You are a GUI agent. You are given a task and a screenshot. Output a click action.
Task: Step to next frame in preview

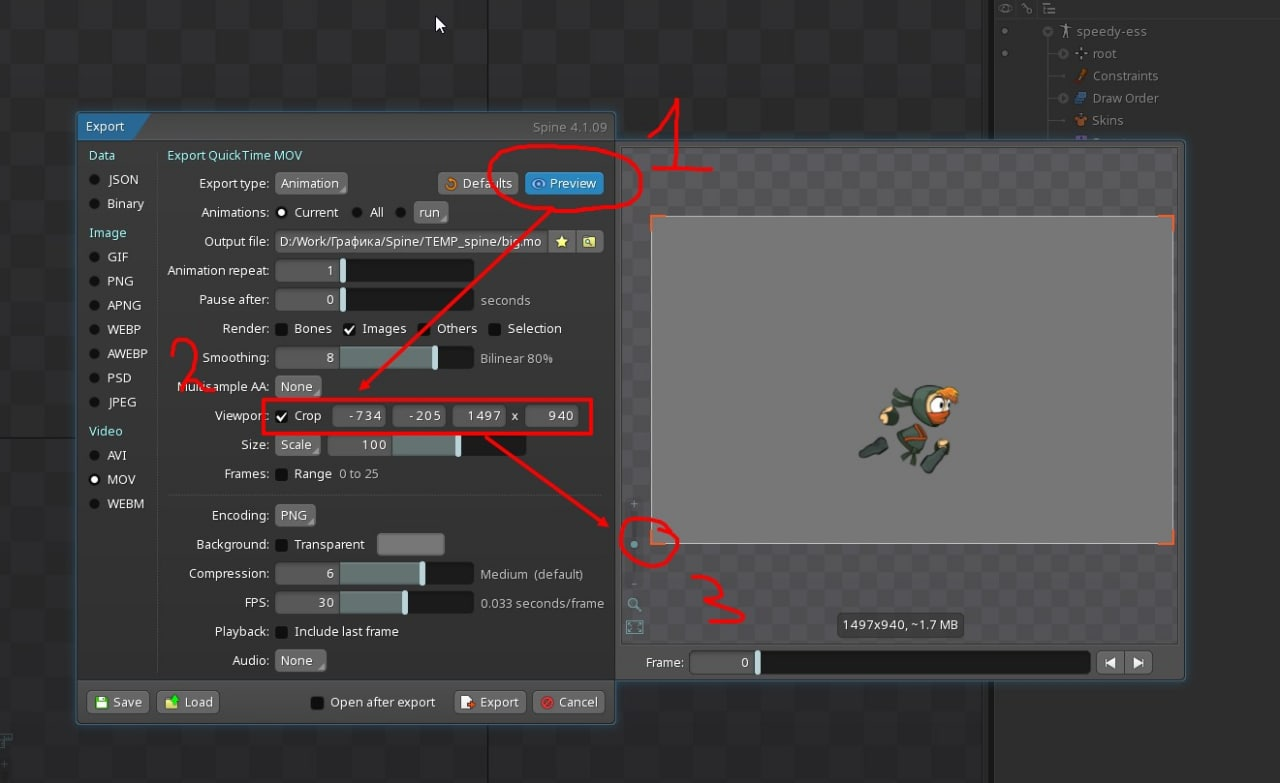(x=1138, y=662)
